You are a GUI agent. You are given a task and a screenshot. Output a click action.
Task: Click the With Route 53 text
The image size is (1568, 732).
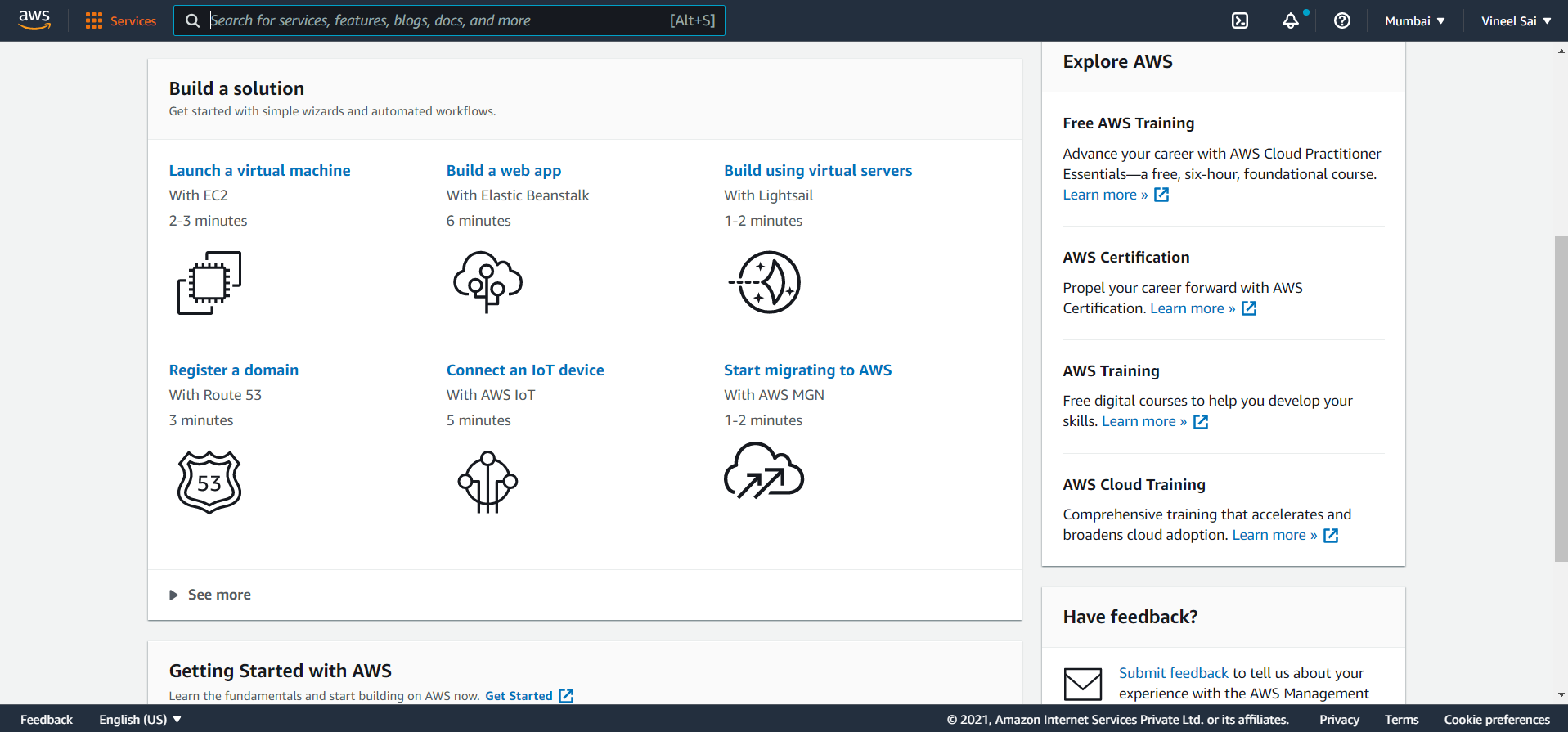(x=215, y=395)
